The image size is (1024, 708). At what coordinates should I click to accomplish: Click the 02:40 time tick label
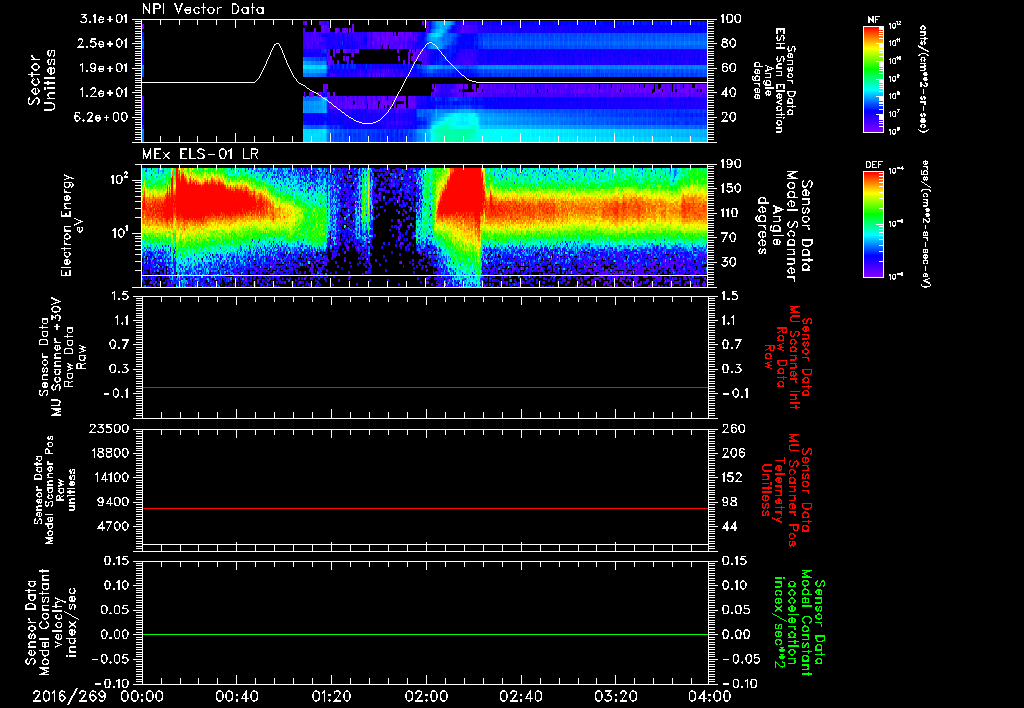click(x=520, y=696)
